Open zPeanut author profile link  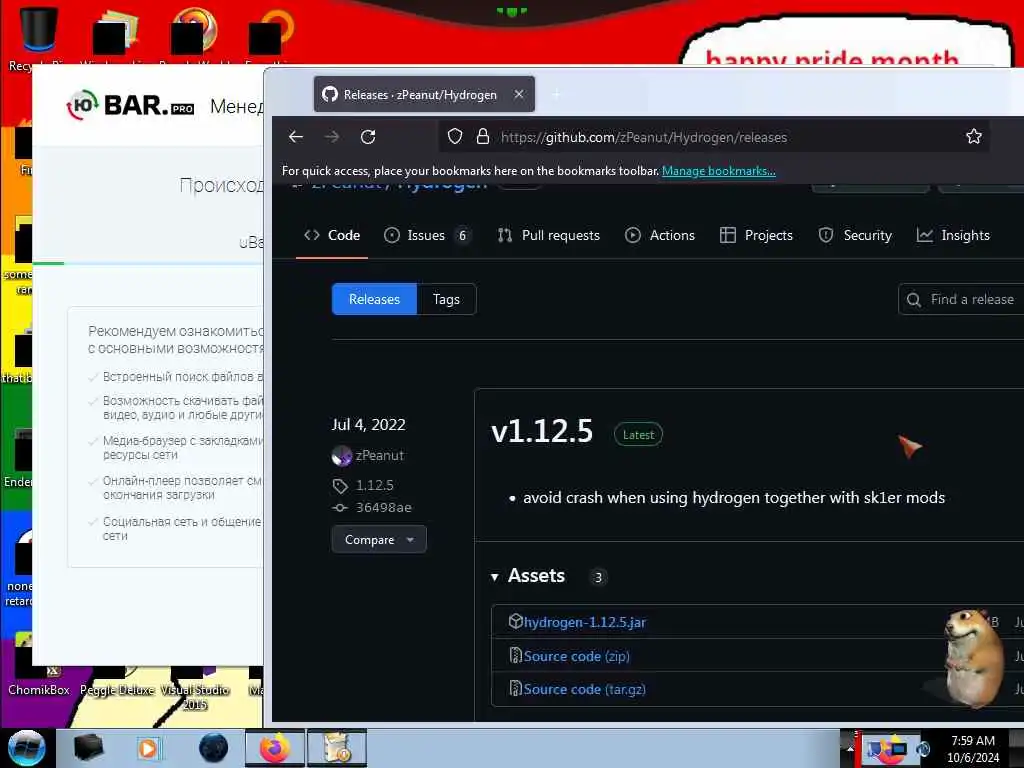379,455
